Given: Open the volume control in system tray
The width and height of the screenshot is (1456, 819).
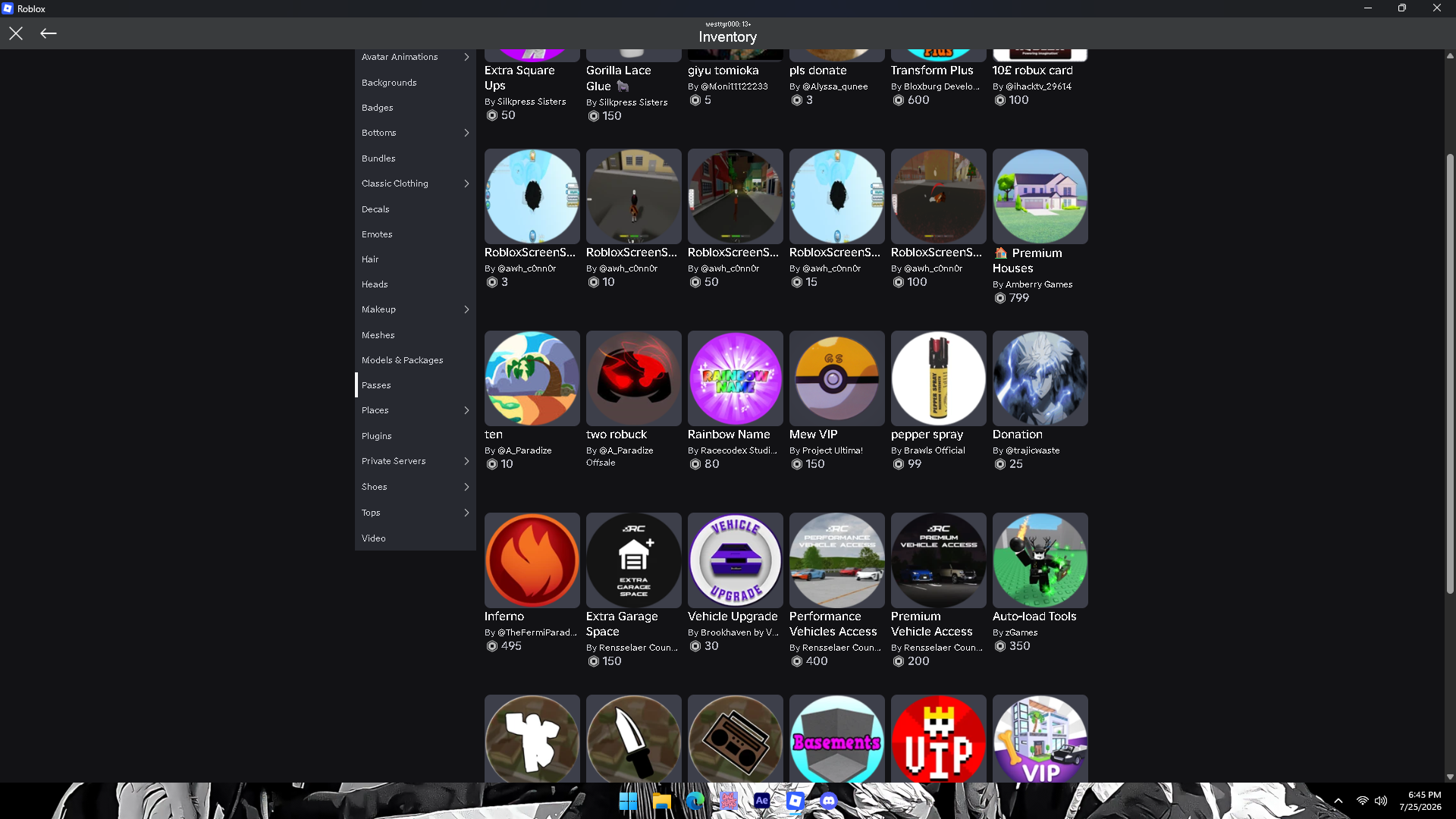Looking at the screenshot, I should [x=1381, y=801].
